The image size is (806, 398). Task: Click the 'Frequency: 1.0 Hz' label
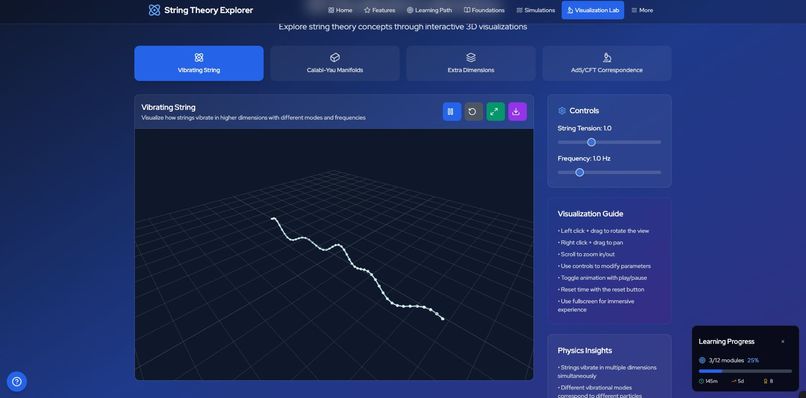coord(584,158)
